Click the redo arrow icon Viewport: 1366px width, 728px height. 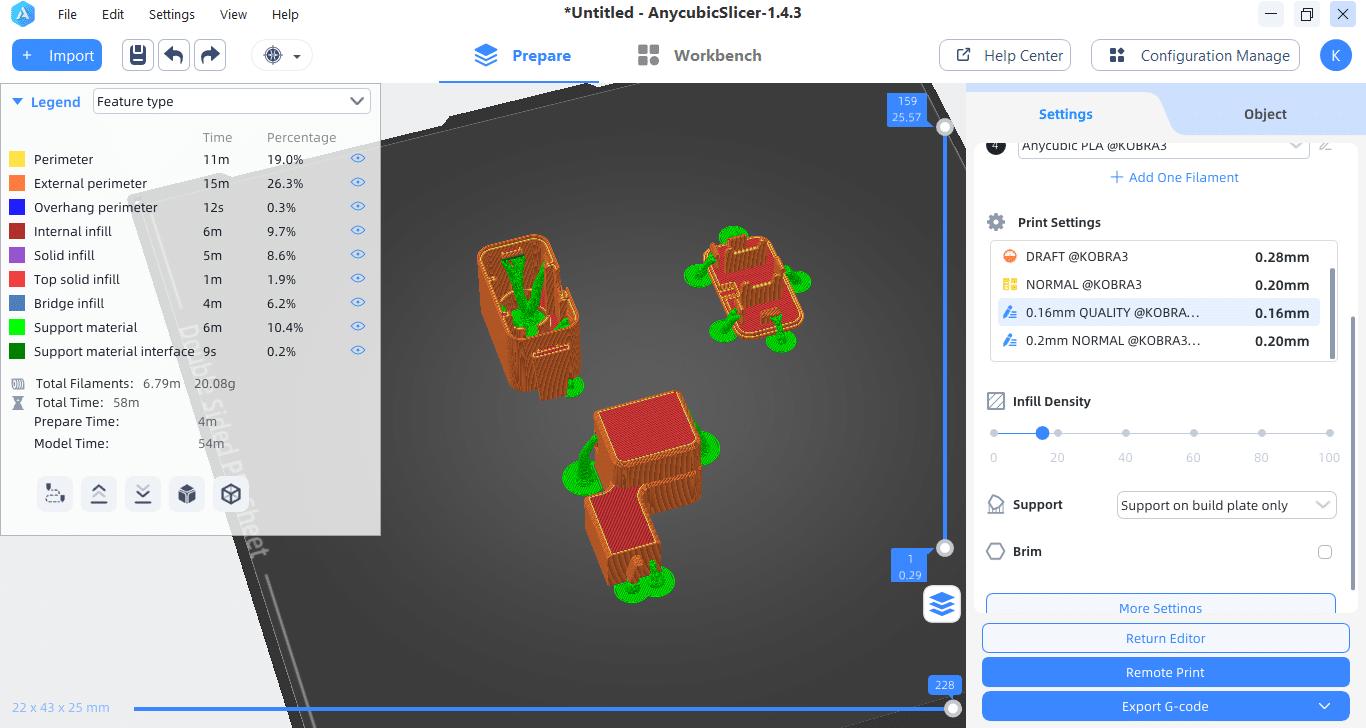210,55
